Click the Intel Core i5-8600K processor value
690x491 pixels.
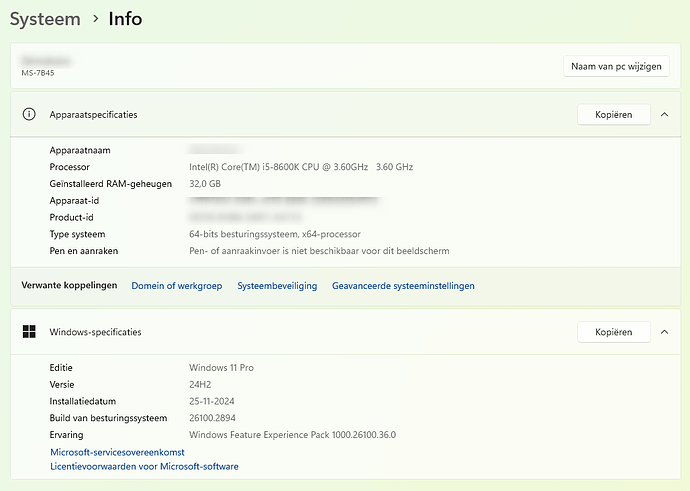click(x=301, y=167)
